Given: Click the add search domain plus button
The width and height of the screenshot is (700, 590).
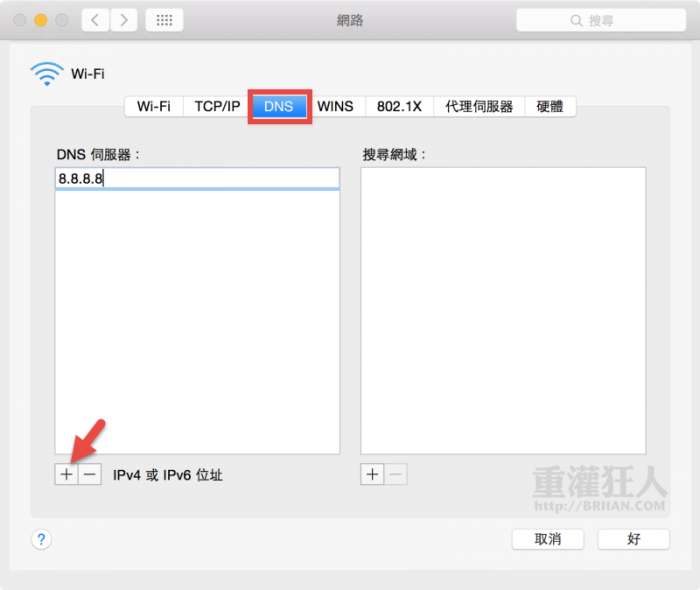Looking at the screenshot, I should 372,475.
